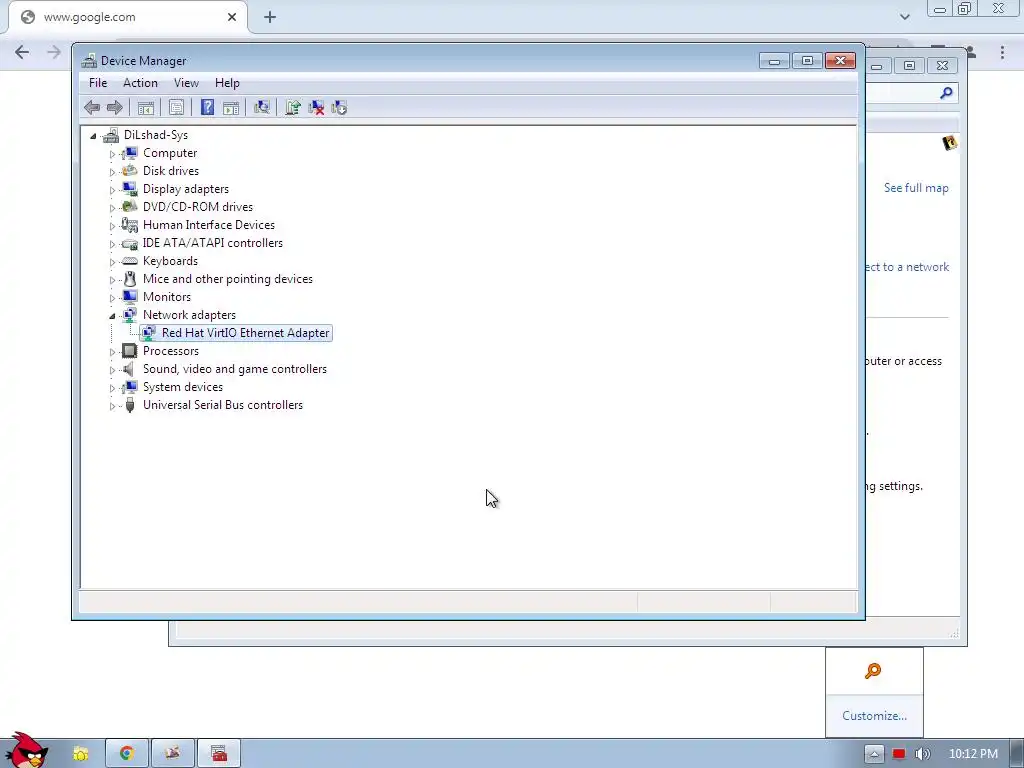Expand the Disk drives node

click(x=112, y=172)
